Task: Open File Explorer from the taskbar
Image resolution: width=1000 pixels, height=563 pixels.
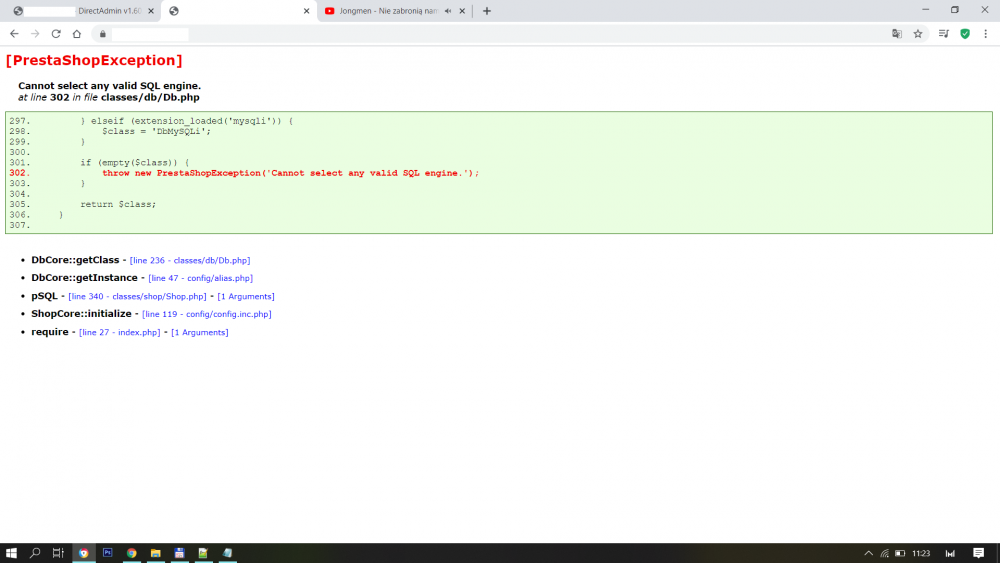Action: pyautogui.click(x=156, y=553)
